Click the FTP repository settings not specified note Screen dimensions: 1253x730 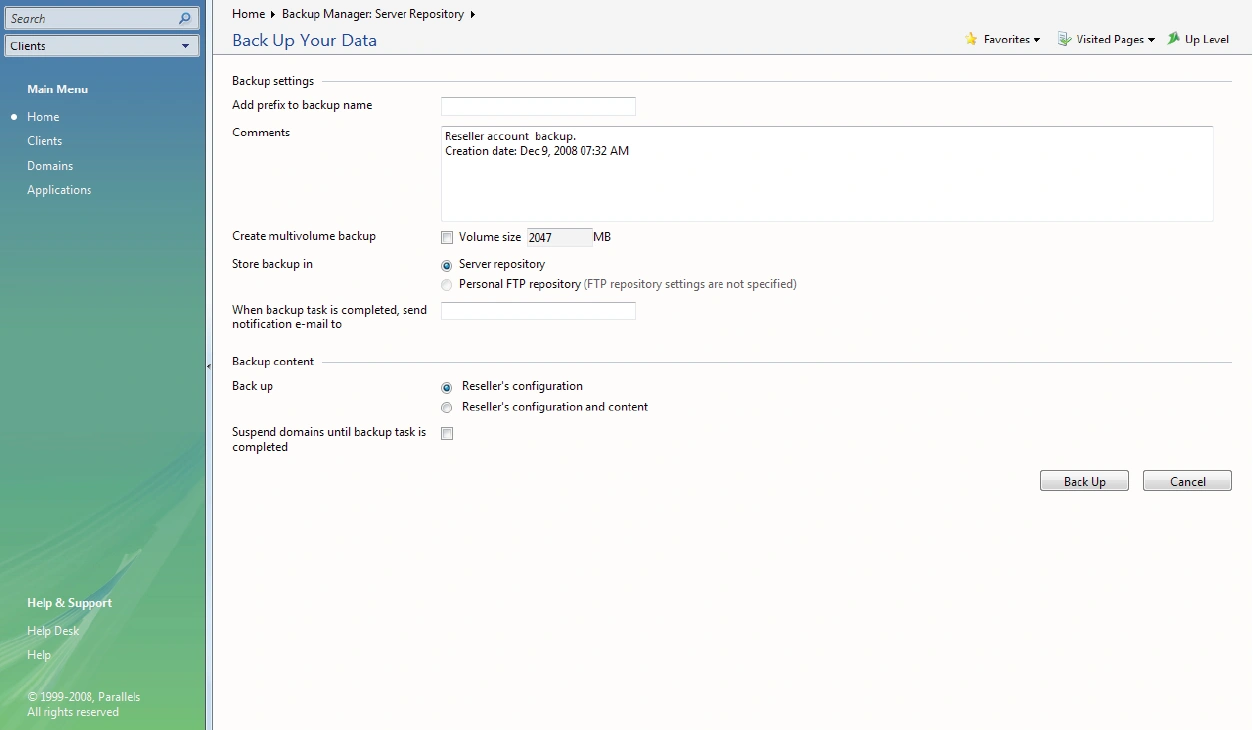(x=690, y=284)
